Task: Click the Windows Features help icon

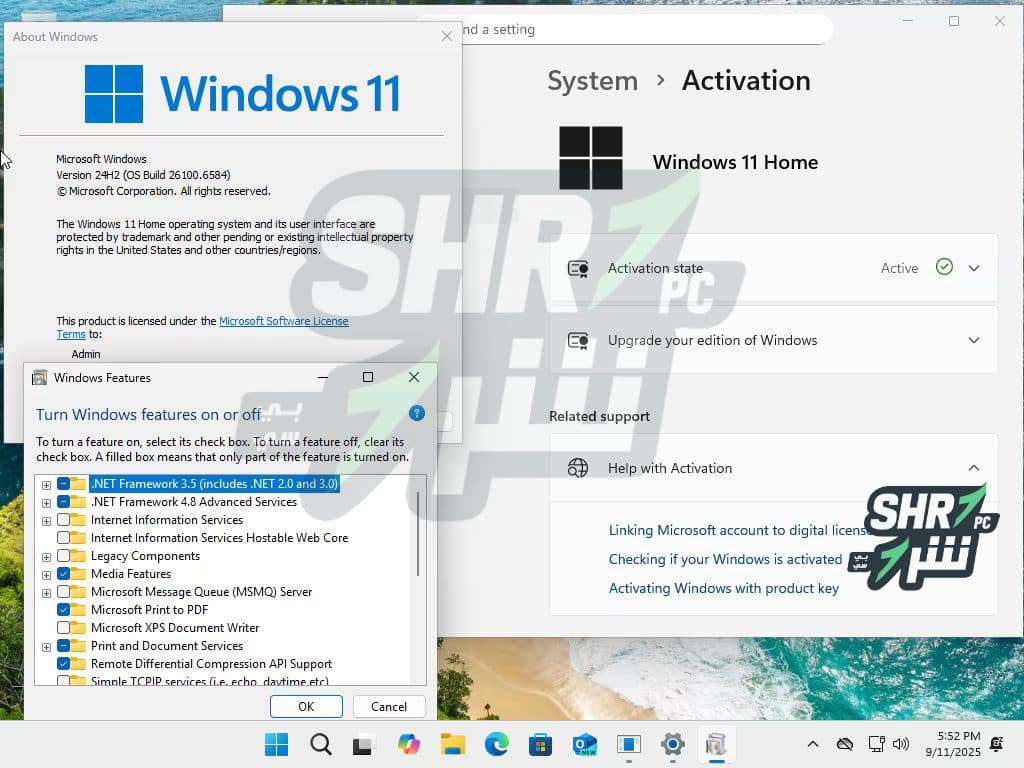Action: (x=417, y=413)
